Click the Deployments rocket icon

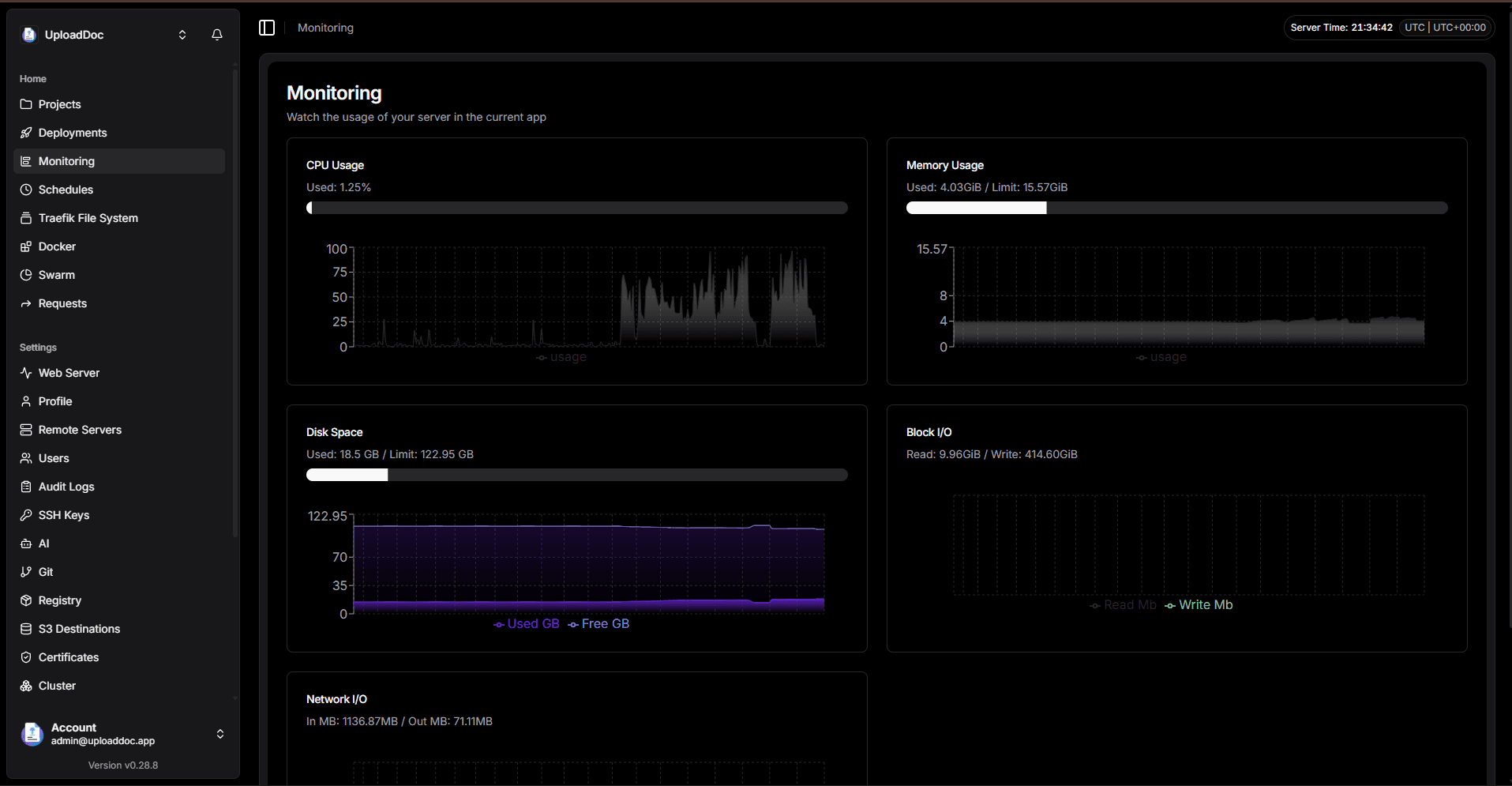point(26,133)
